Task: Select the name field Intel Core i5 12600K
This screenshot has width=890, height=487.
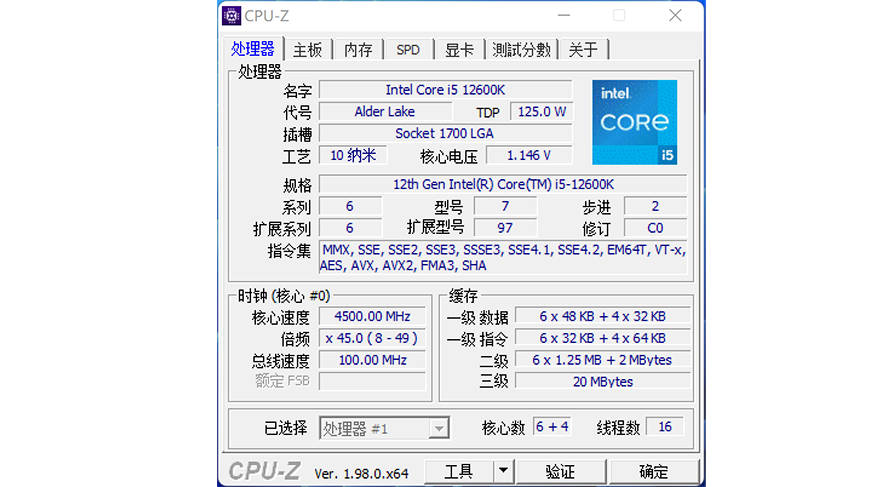Action: point(446,90)
